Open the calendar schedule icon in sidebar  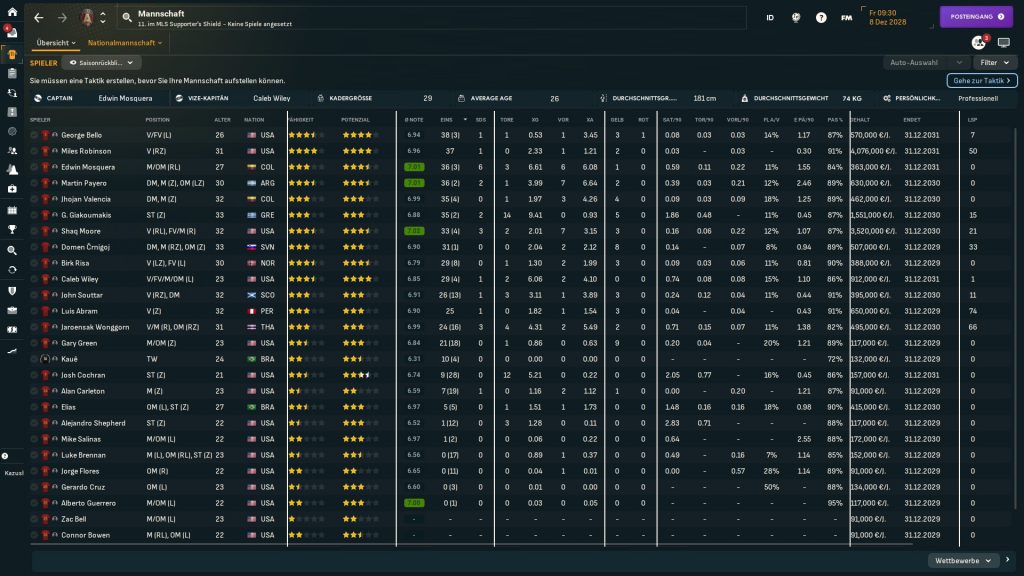tap(11, 211)
